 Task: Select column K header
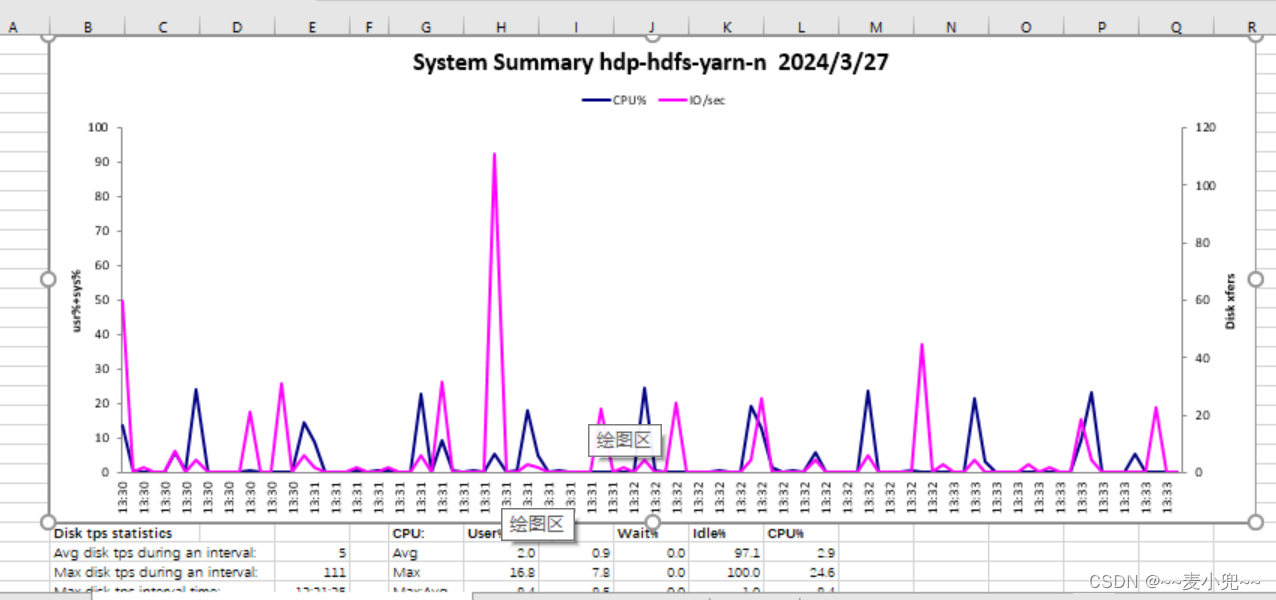coord(726,28)
